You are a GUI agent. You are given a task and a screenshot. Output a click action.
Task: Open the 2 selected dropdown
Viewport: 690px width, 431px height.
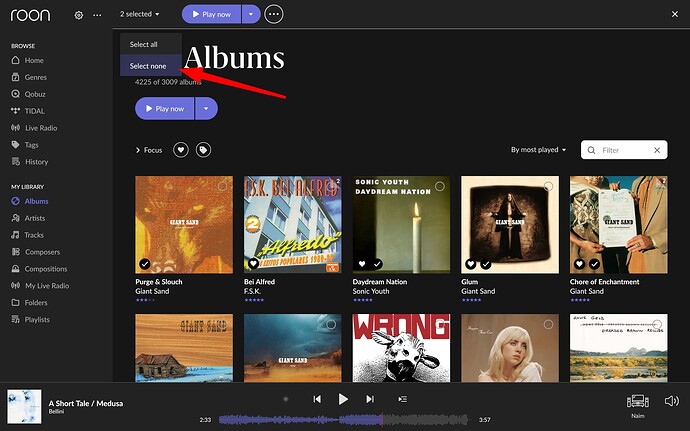[x=139, y=14]
